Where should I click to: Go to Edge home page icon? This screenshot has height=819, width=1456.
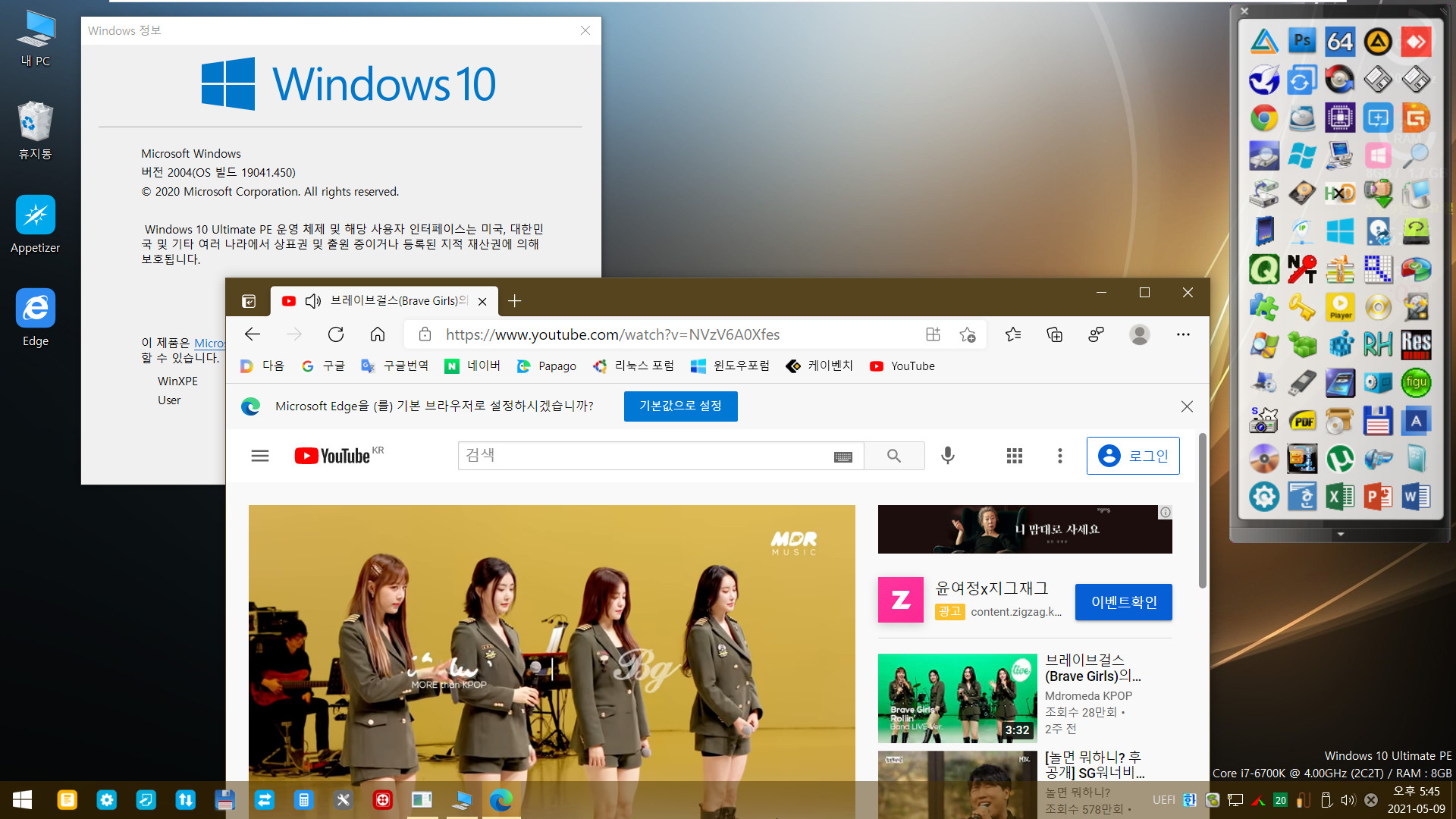pos(378,334)
